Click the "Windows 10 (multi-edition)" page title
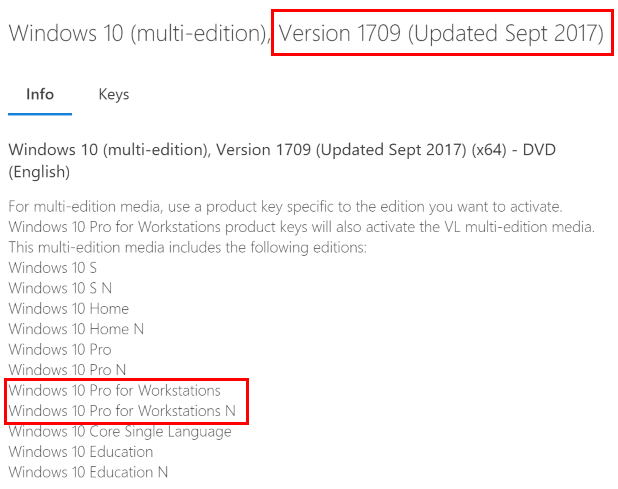The height and width of the screenshot is (489, 618). (138, 33)
